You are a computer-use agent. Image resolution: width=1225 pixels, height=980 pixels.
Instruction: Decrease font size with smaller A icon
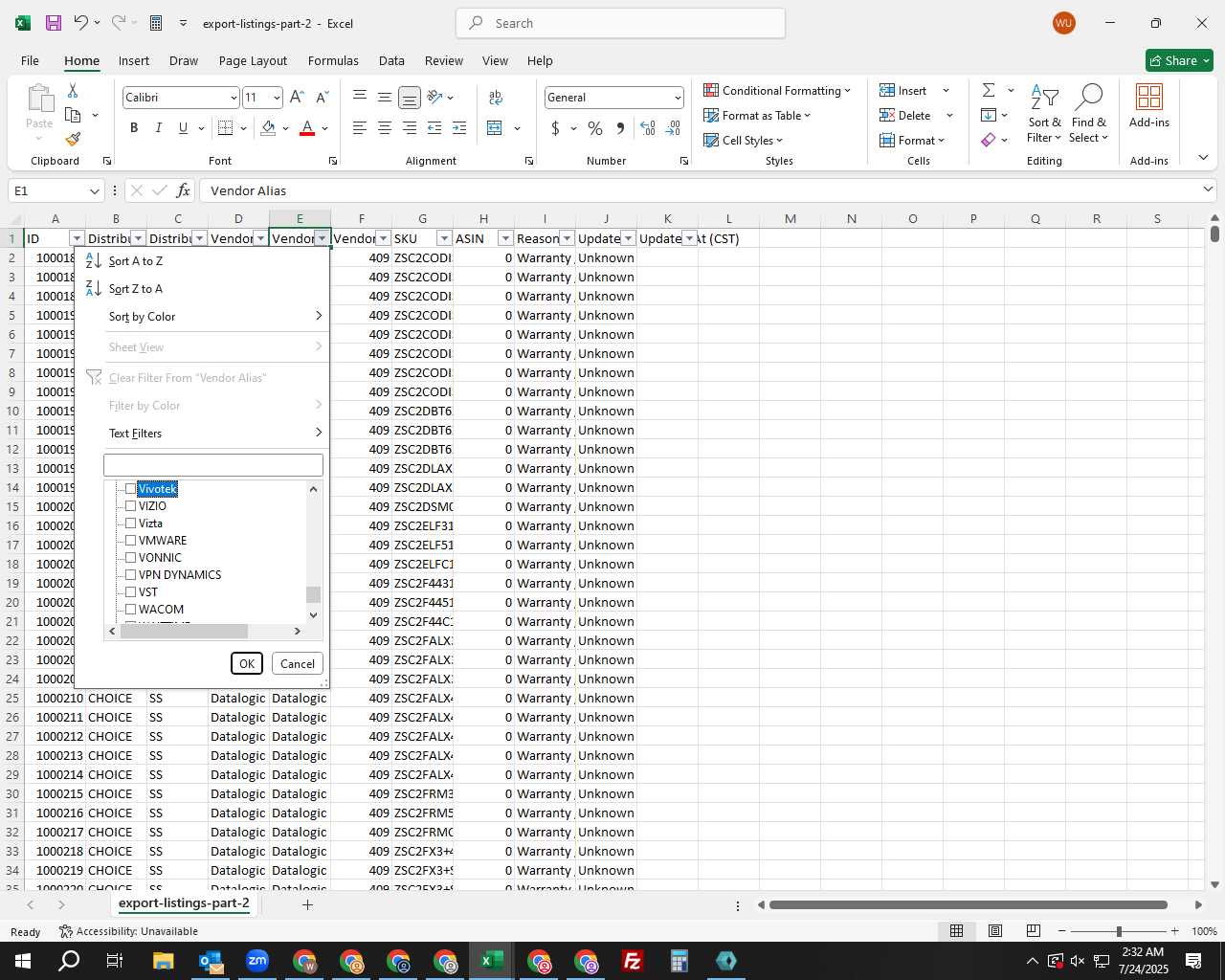click(322, 98)
